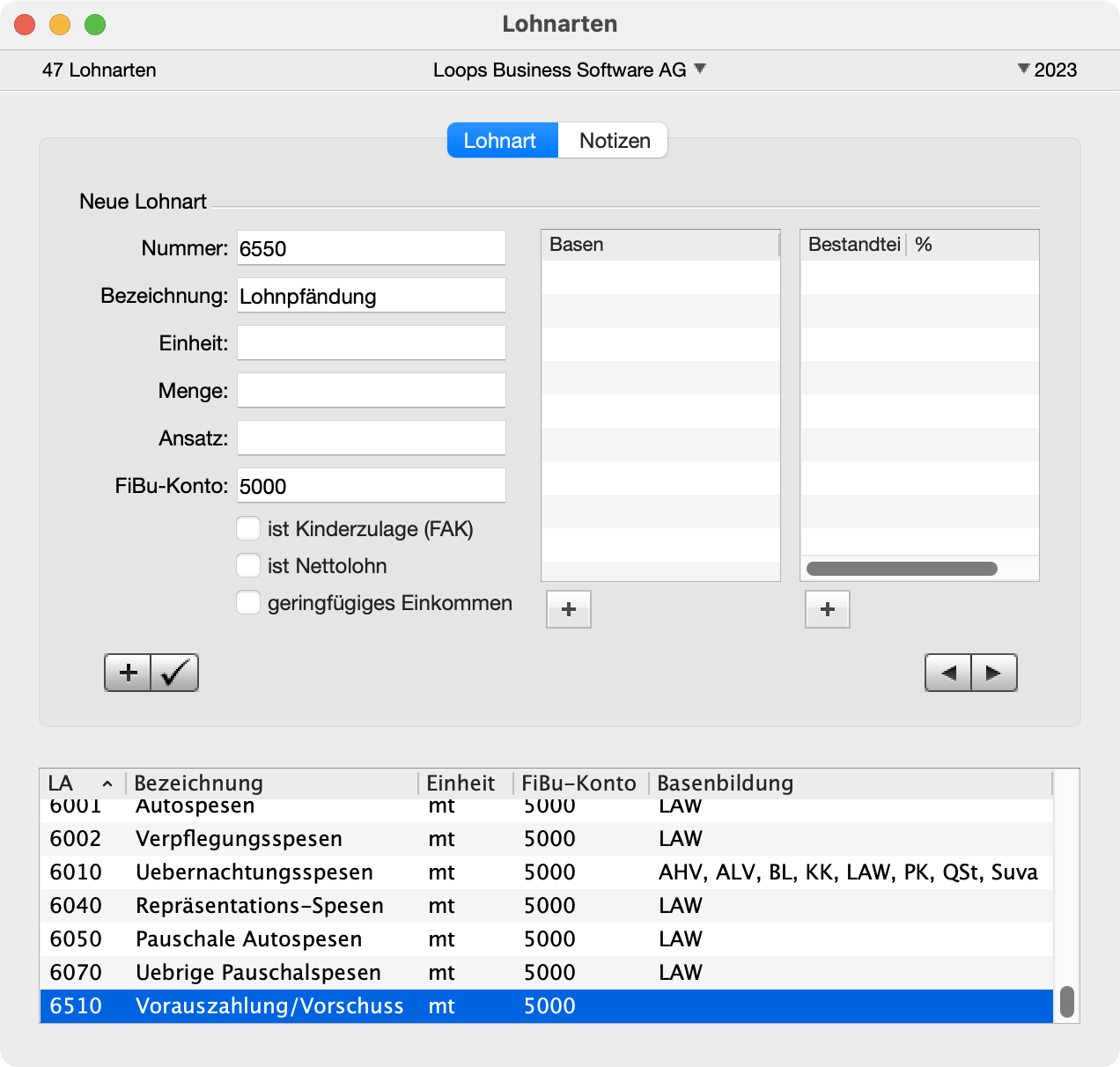The image size is (1120, 1067).
Task: Open the Loops Business Software AG dropdown
Action: 700,69
